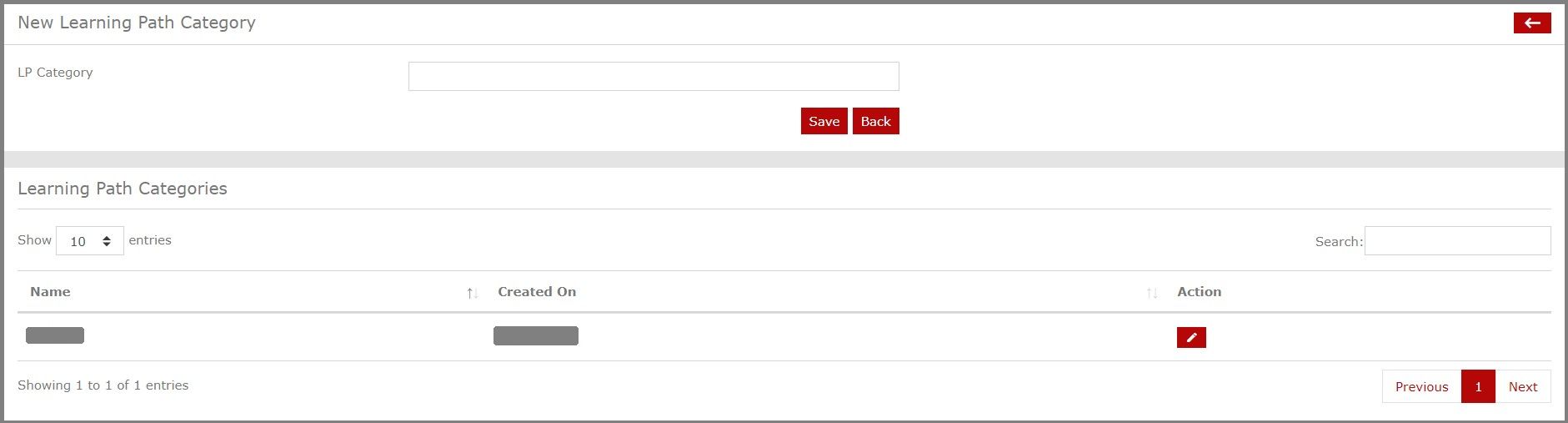This screenshot has width=1568, height=423.
Task: Go to the Next page
Action: (x=1523, y=386)
